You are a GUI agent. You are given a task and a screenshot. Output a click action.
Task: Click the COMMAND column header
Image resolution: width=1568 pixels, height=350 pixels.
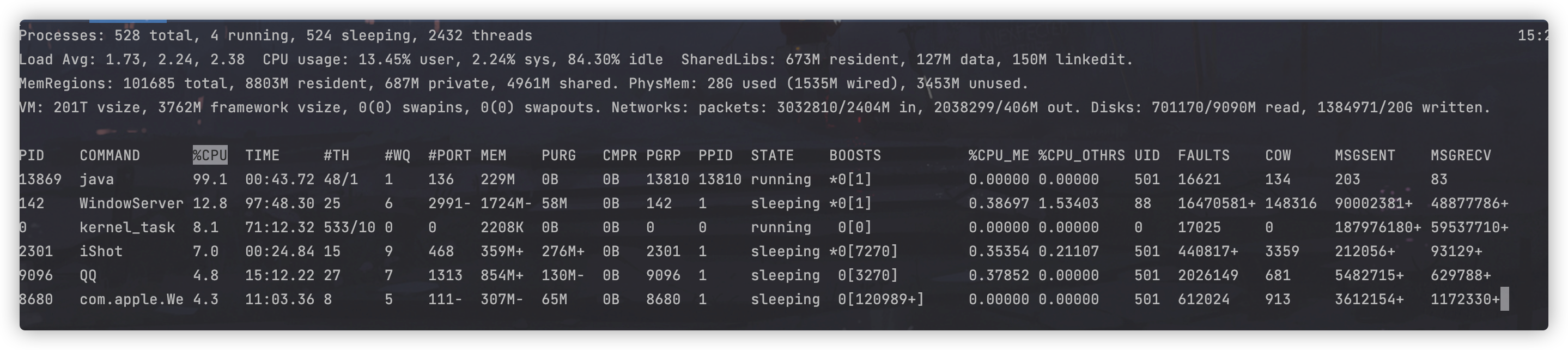point(110,155)
